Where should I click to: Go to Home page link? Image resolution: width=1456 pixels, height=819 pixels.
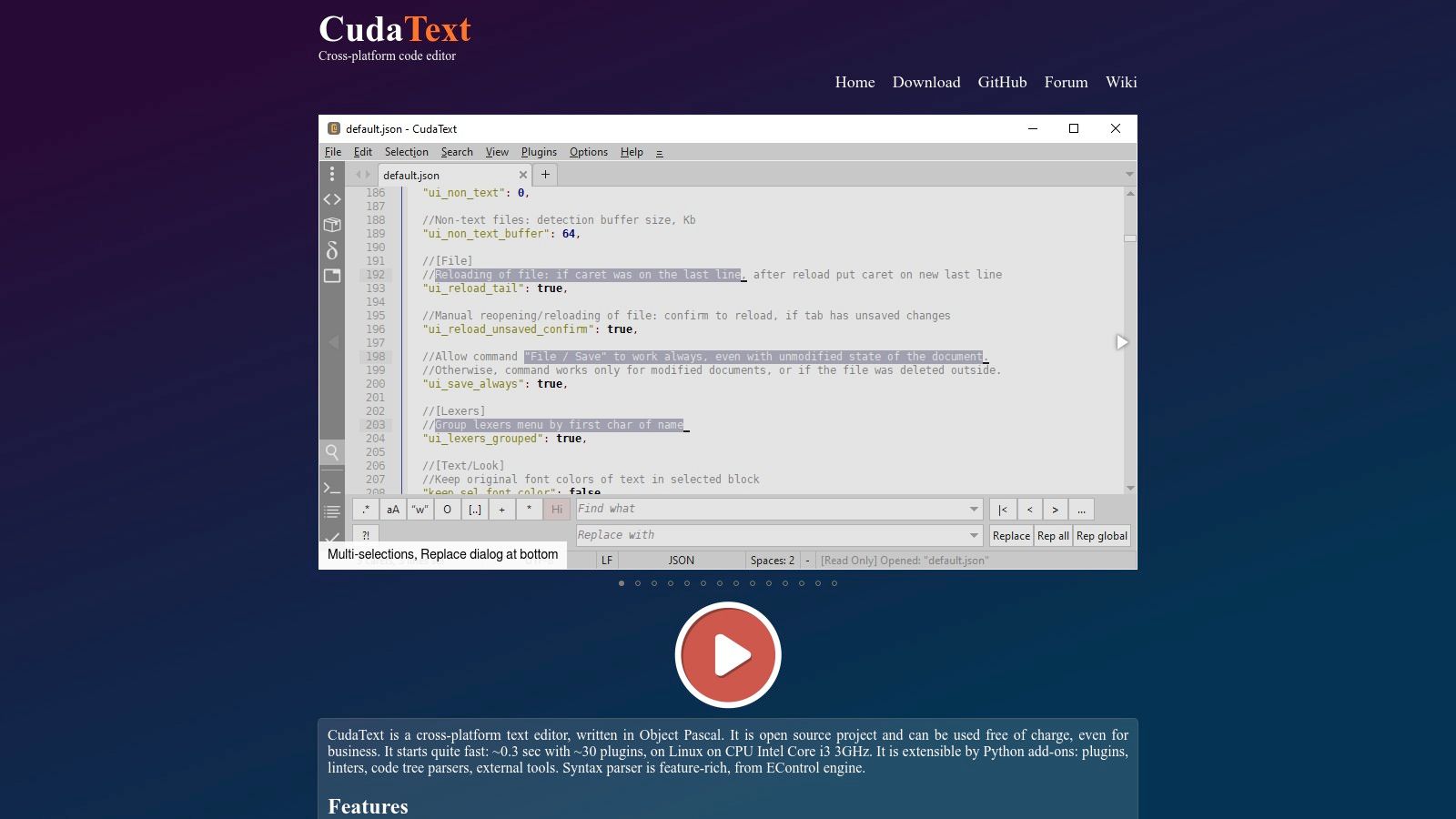point(854,82)
